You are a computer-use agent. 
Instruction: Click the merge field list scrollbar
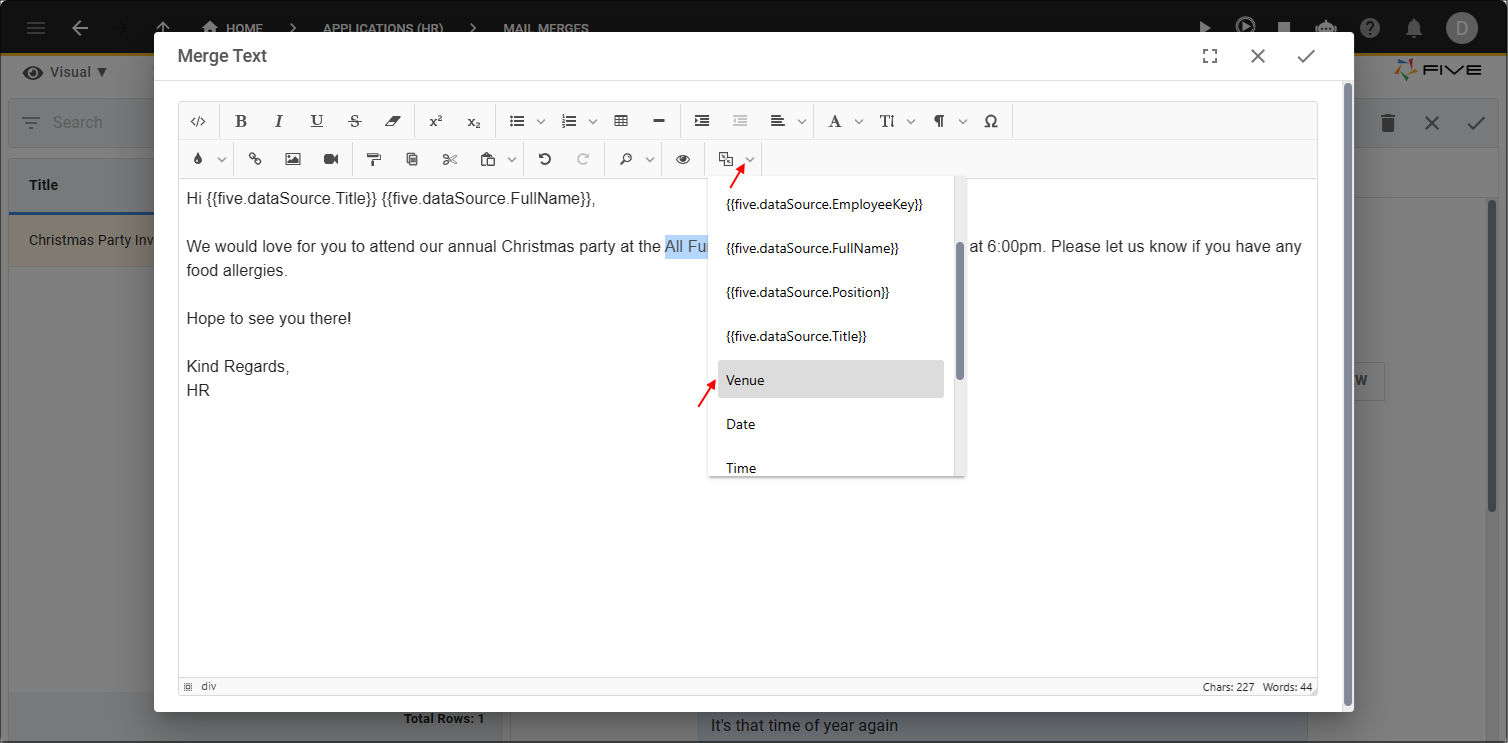click(960, 310)
